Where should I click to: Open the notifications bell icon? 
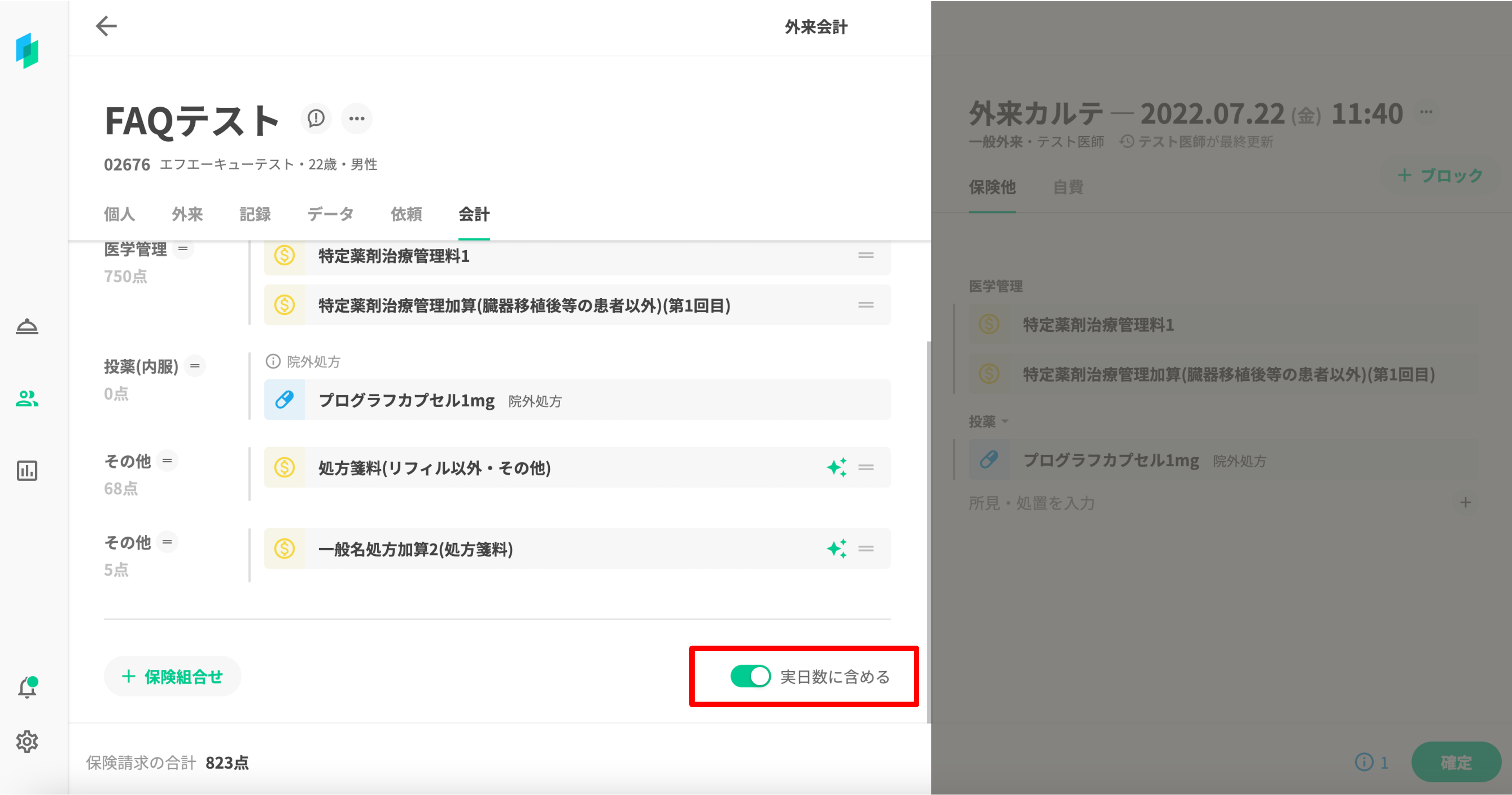tap(27, 688)
